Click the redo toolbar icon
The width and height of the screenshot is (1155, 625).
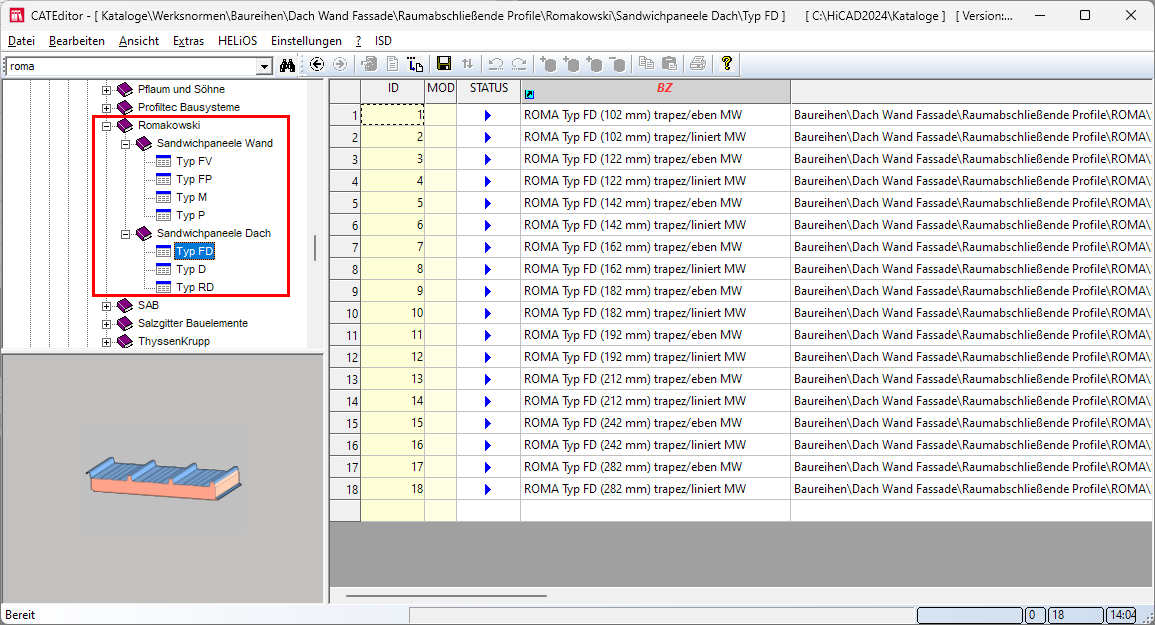pyautogui.click(x=519, y=64)
